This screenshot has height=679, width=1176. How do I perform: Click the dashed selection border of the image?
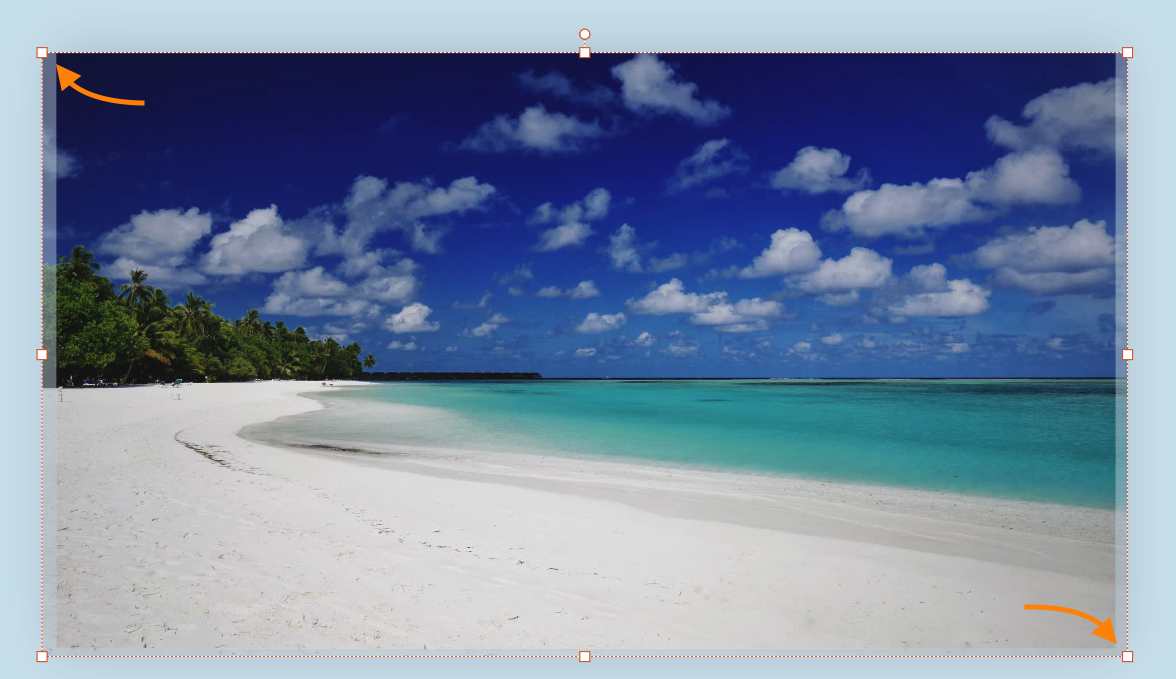click(300, 52)
